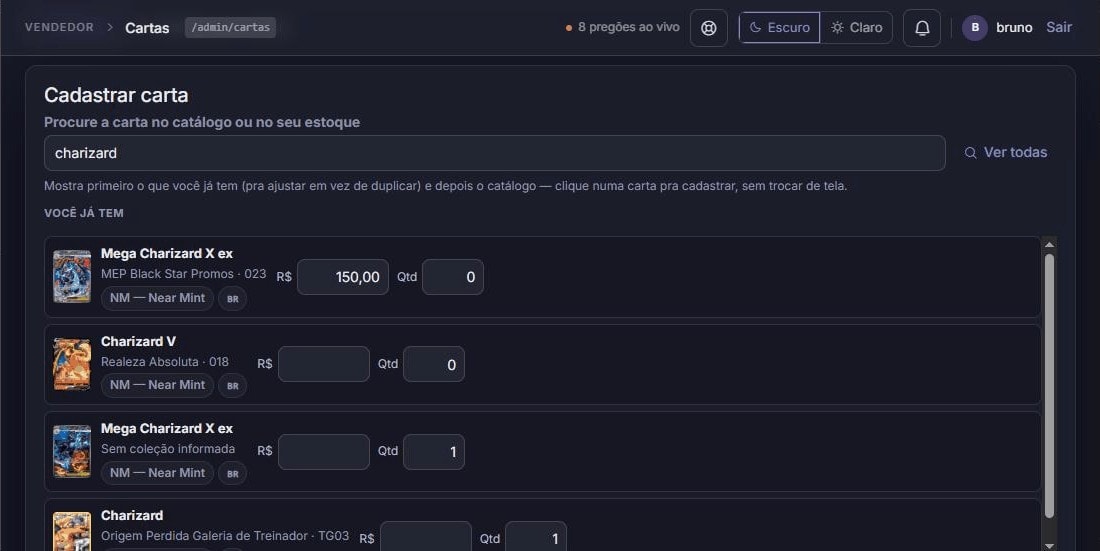Screen dimensions: 1100x551
Task: Click Realeza Absoluta · 018 text
Action: coord(165,361)
